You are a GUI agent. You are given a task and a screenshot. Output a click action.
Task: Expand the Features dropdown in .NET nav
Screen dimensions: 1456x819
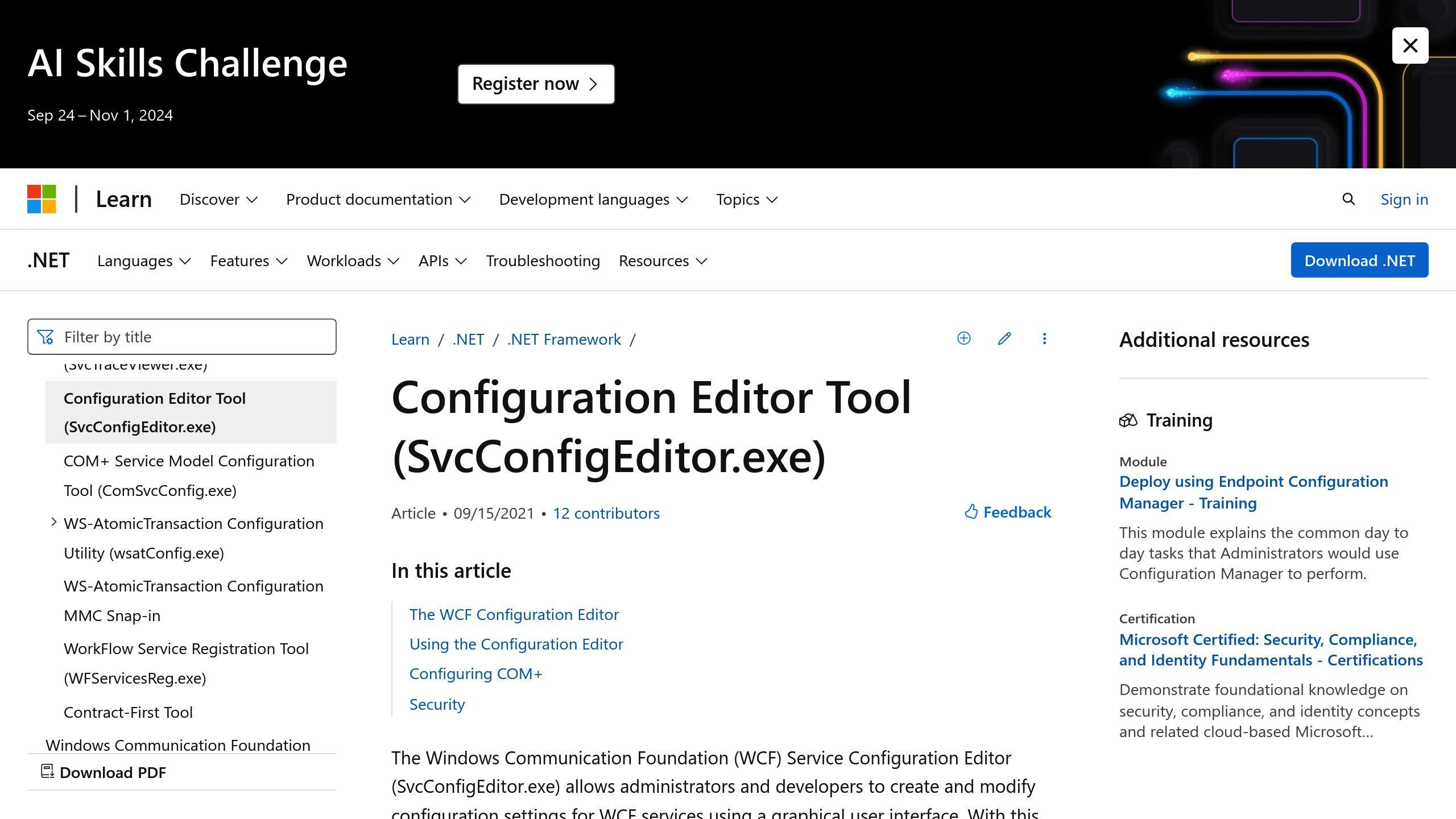point(249,259)
